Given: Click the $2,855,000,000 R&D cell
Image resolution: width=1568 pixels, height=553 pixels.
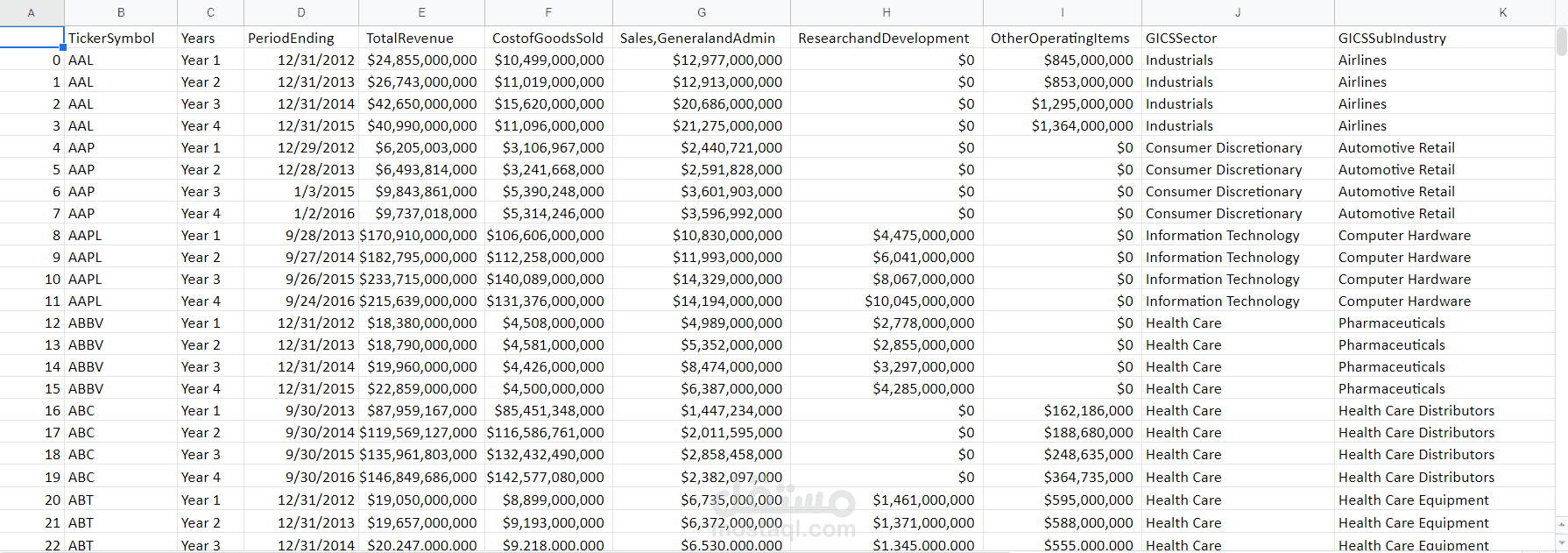Looking at the screenshot, I should coord(886,344).
